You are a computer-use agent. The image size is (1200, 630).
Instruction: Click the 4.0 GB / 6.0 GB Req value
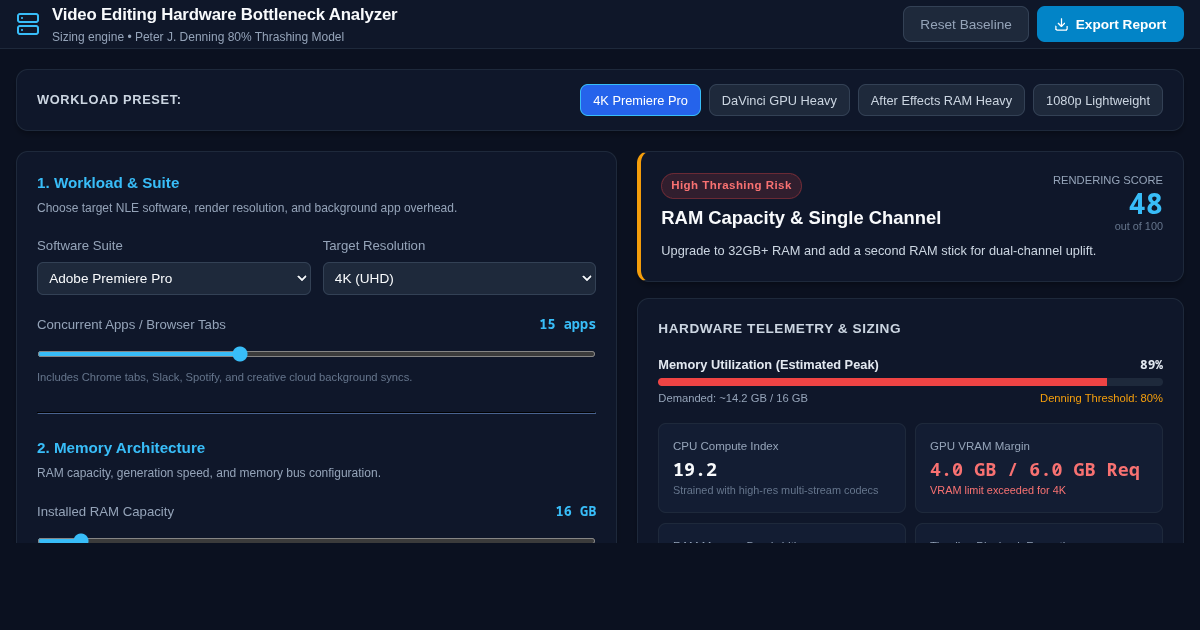(x=1035, y=469)
